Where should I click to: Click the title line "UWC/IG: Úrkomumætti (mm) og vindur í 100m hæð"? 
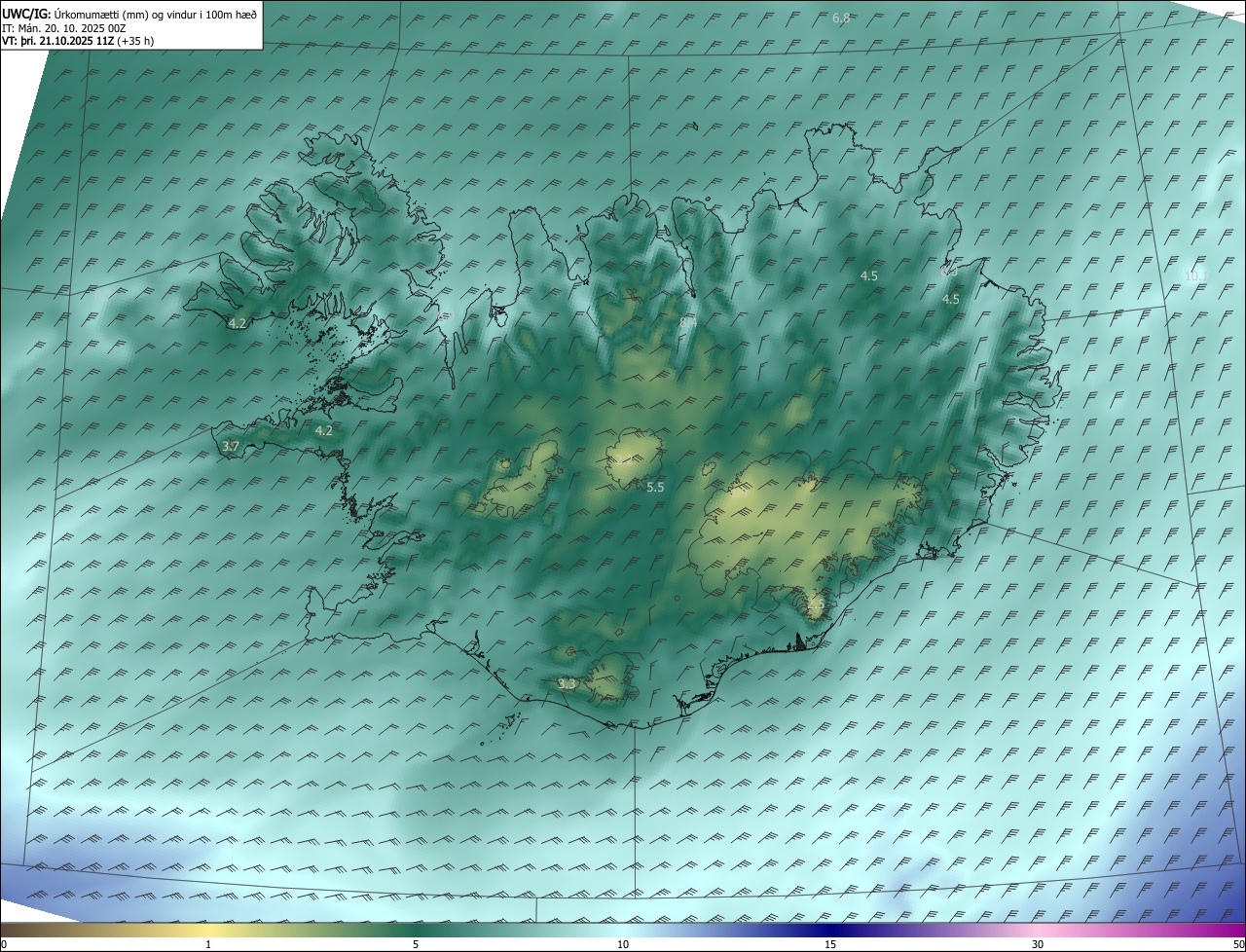(129, 14)
